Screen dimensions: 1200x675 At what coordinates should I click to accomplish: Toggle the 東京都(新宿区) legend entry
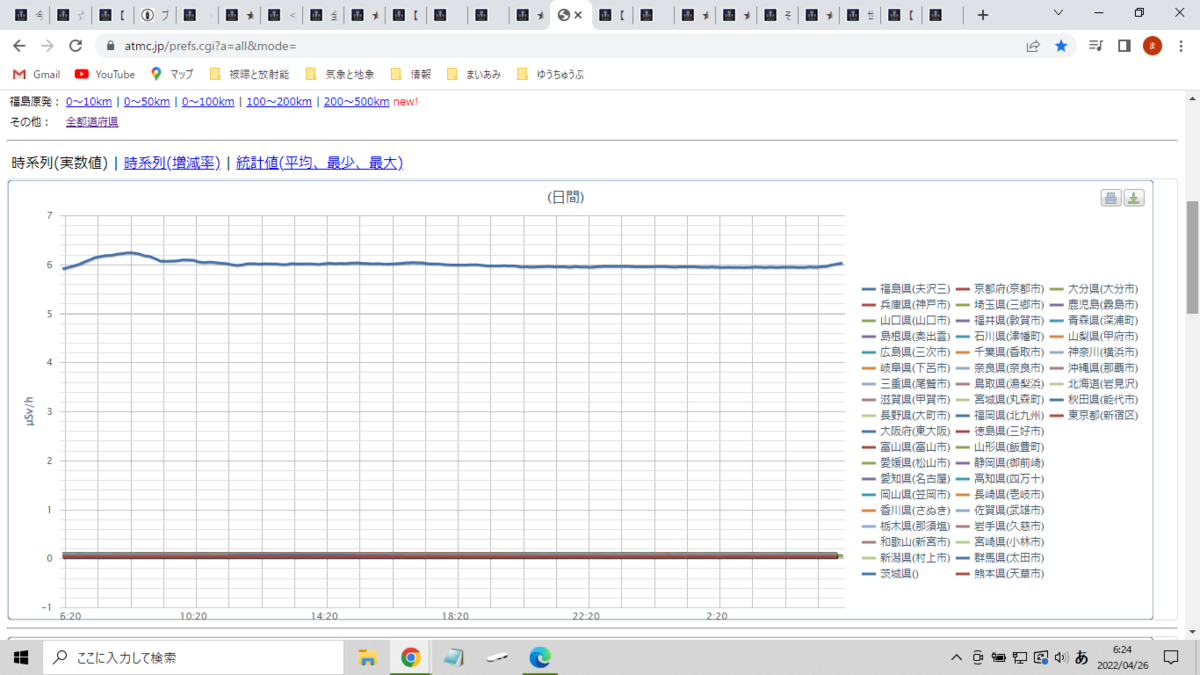coord(1094,415)
